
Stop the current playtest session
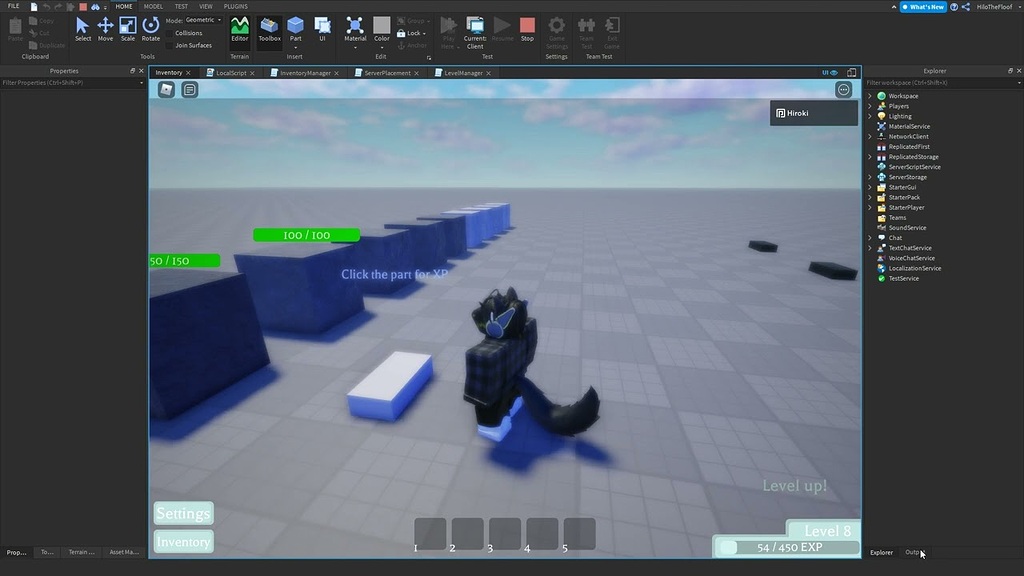527,27
